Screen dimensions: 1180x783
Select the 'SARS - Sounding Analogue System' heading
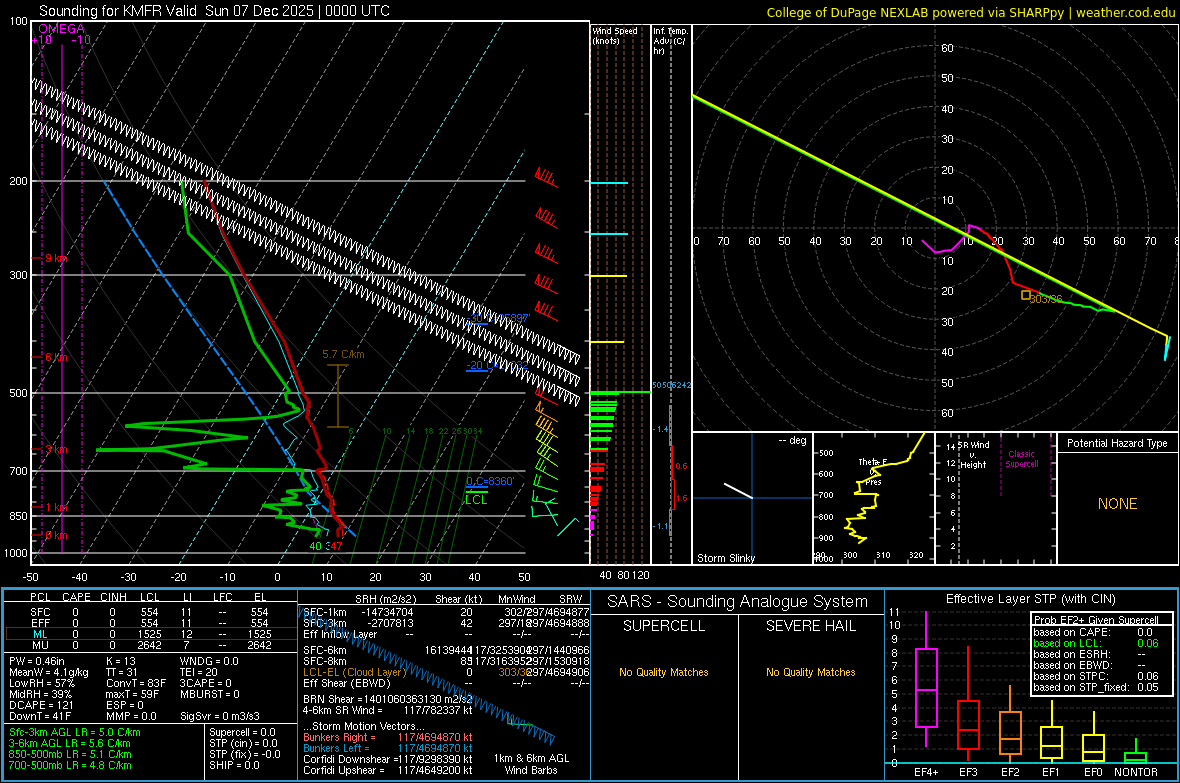point(738,602)
